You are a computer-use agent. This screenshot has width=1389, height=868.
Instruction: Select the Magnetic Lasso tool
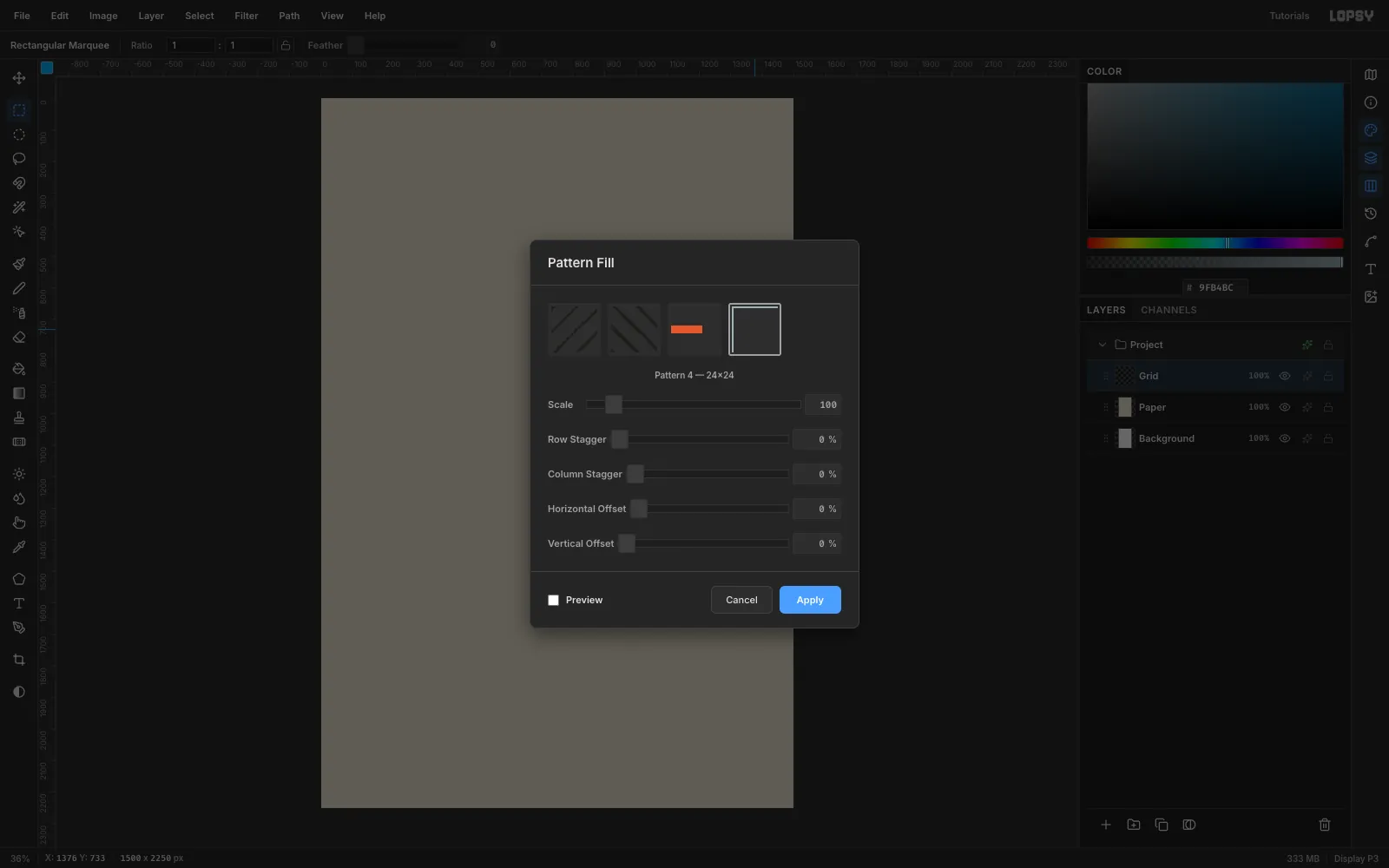[19, 183]
